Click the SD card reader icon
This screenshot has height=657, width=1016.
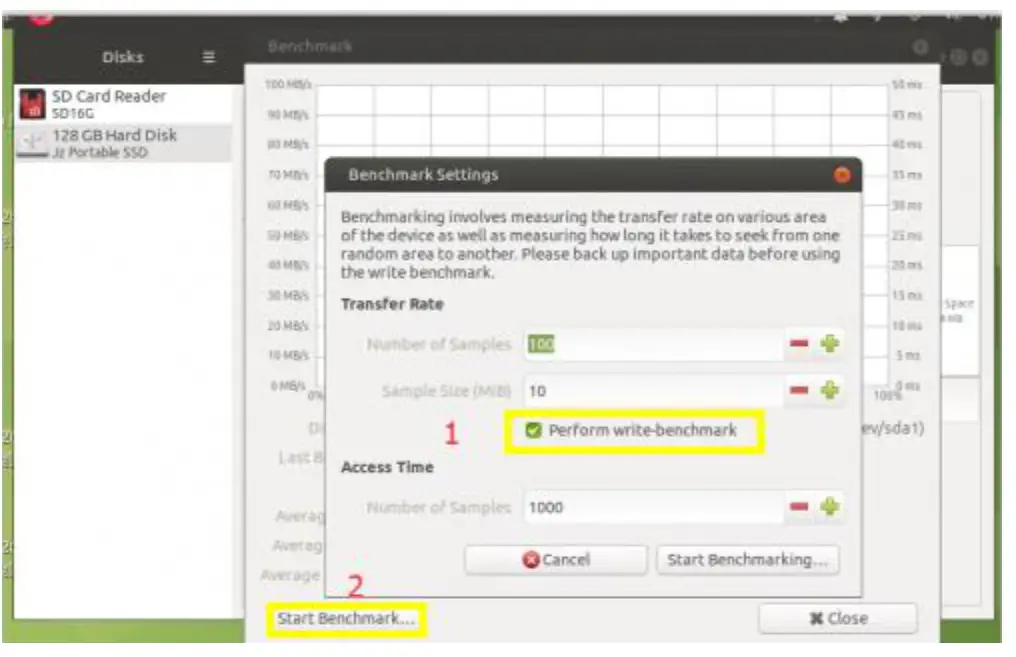(x=32, y=104)
